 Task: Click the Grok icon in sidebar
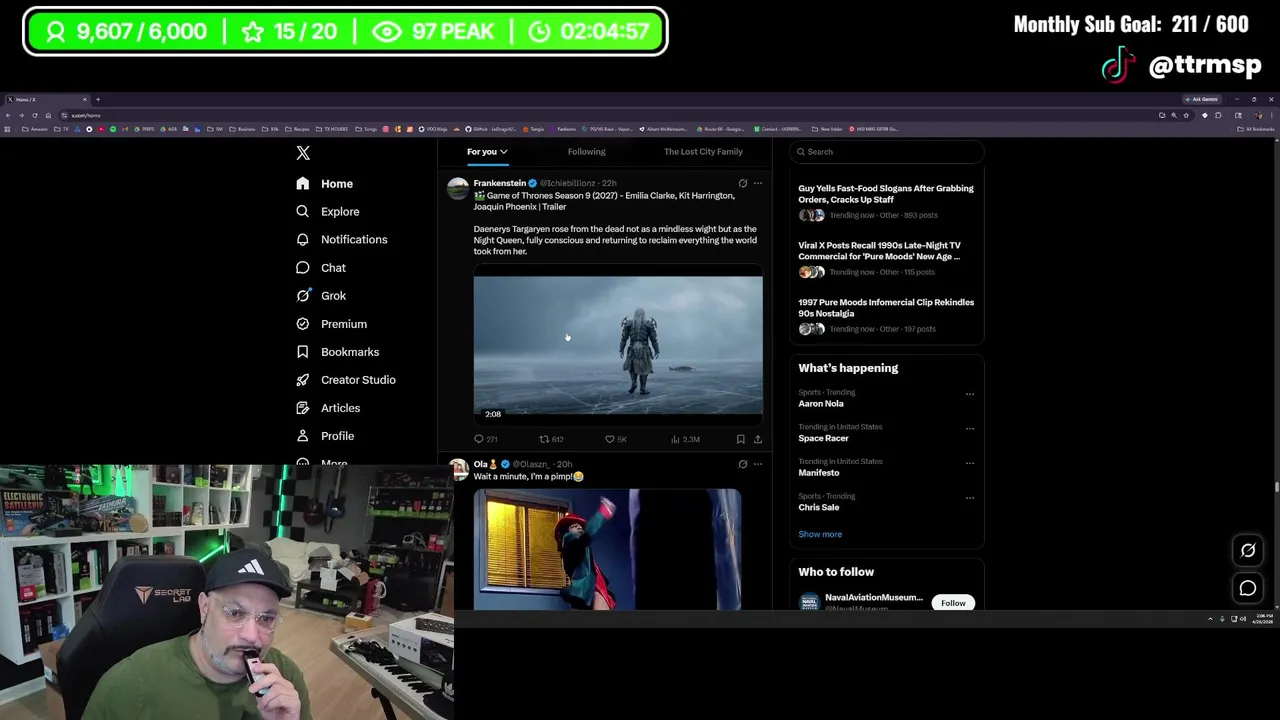(302, 296)
